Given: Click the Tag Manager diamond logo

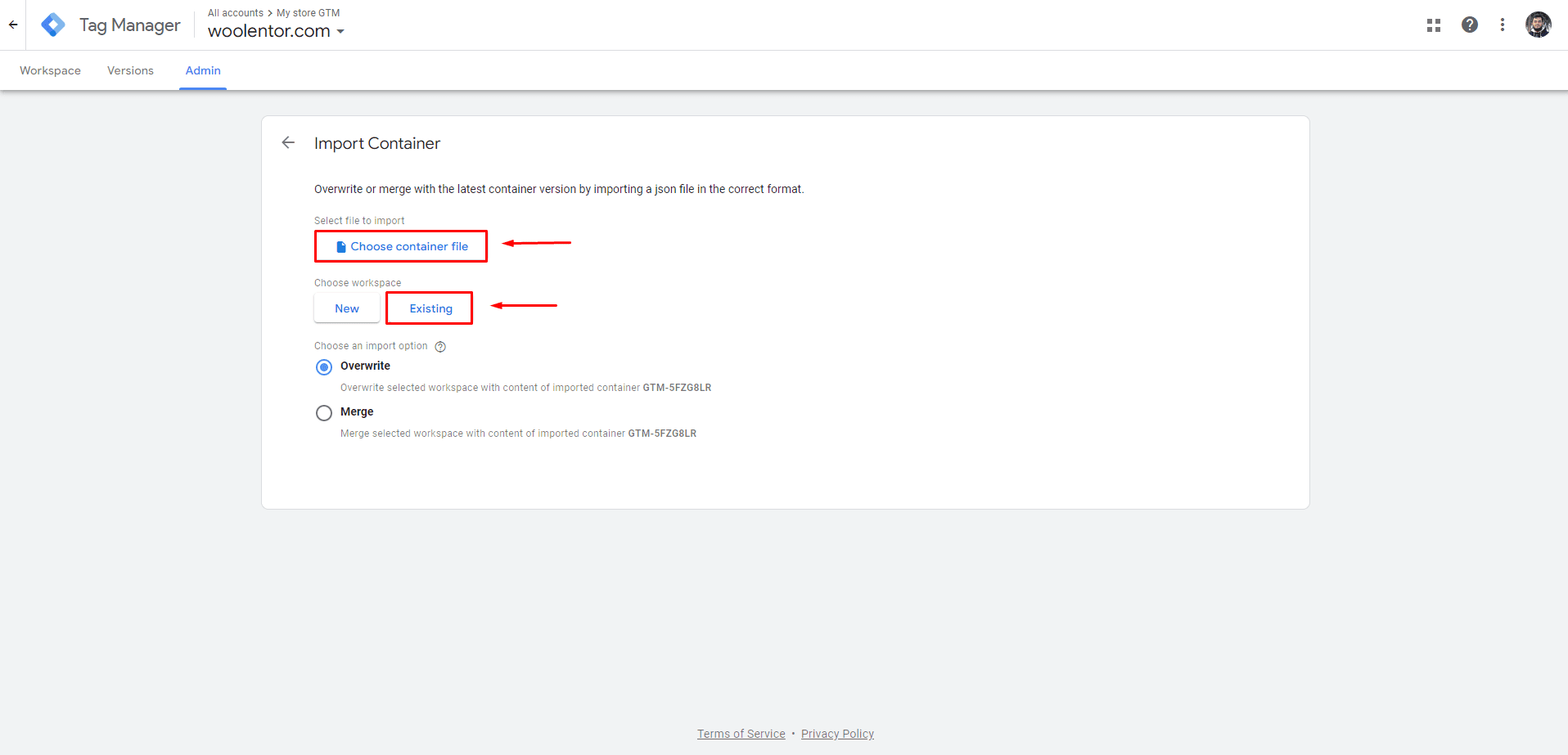Looking at the screenshot, I should coord(52,25).
